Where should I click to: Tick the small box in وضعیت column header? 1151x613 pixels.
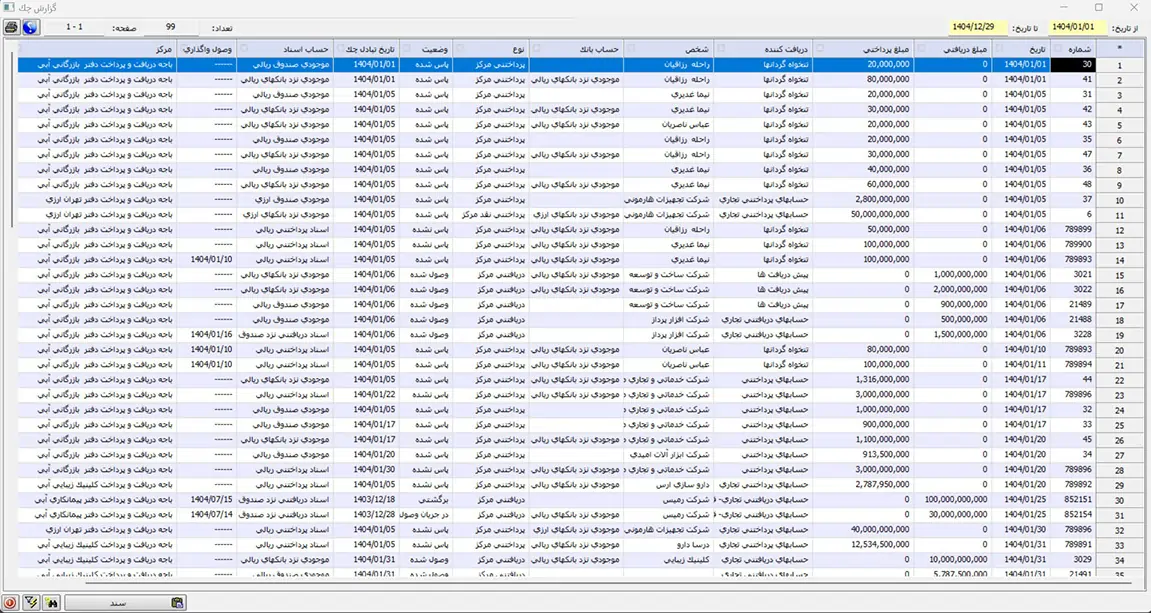click(406, 48)
